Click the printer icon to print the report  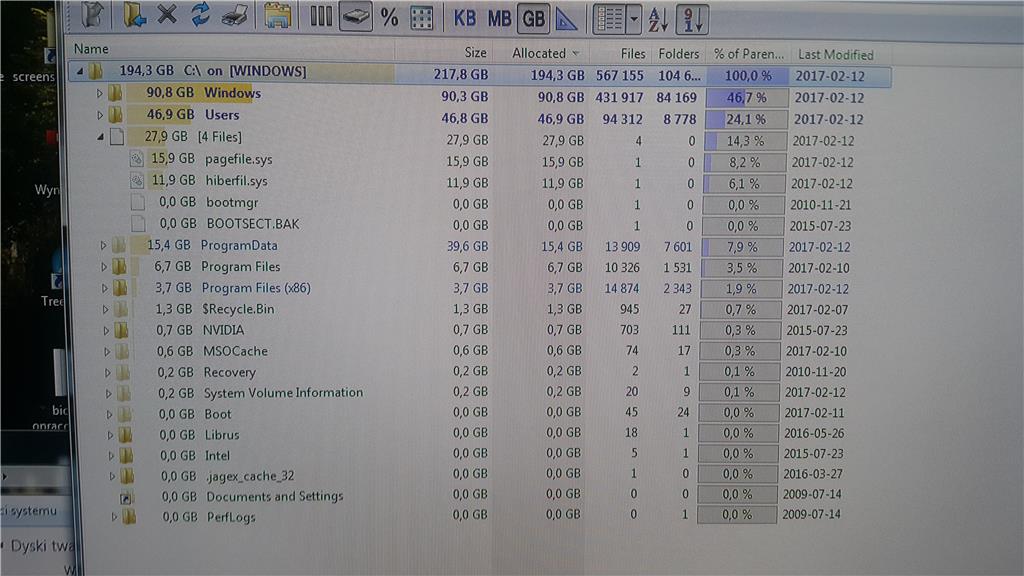234,16
